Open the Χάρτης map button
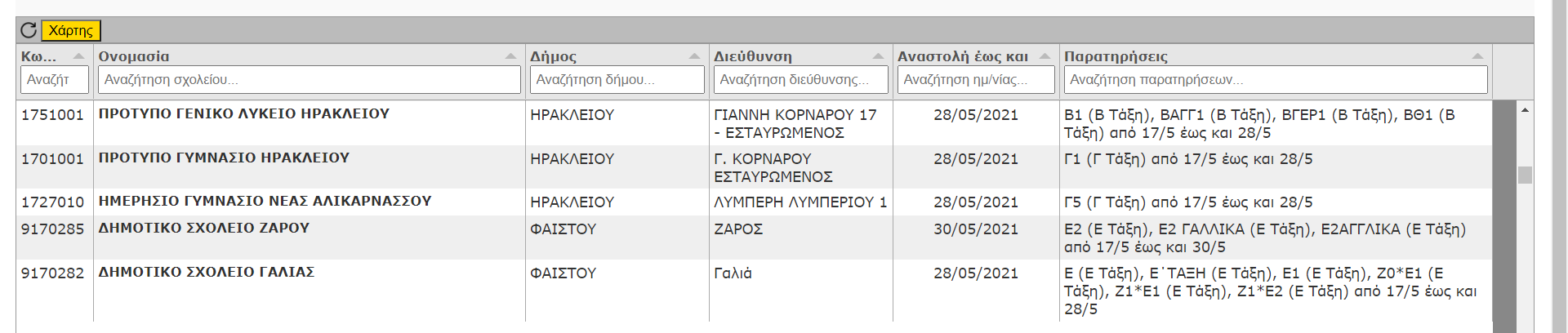 71,30
